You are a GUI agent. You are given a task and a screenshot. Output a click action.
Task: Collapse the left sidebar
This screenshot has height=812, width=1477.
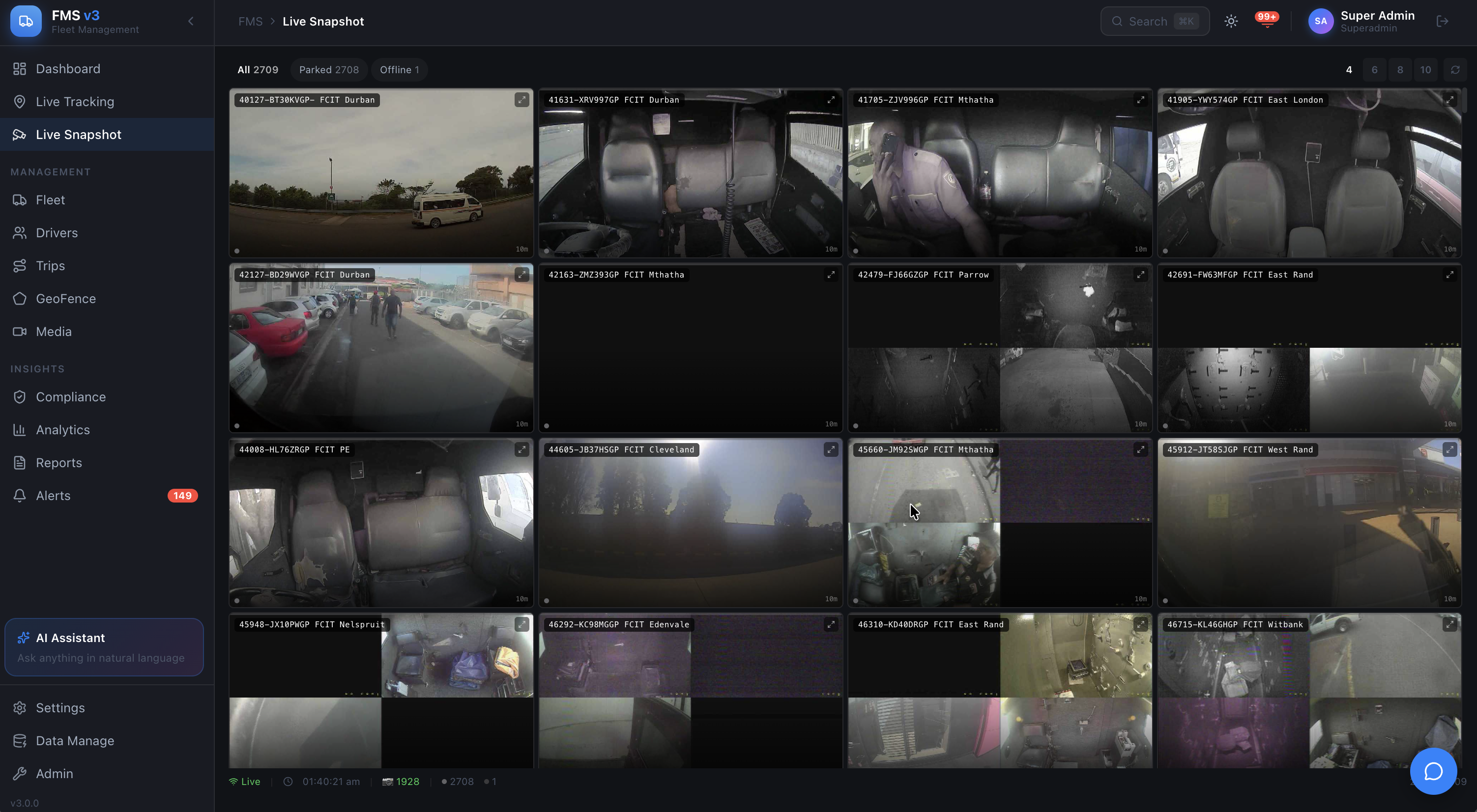[x=190, y=21]
